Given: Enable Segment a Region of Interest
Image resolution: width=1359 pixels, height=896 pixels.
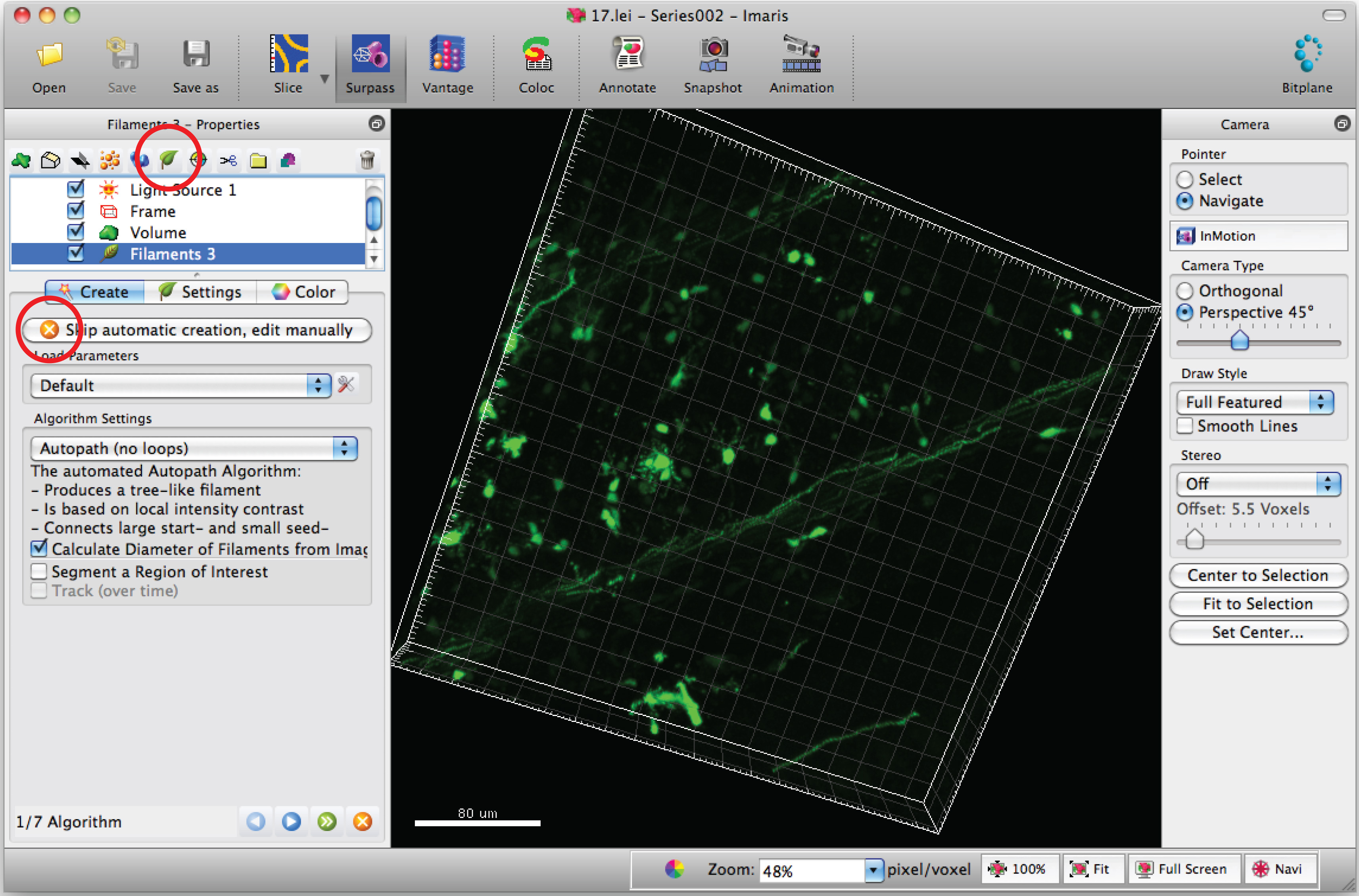Looking at the screenshot, I should (x=39, y=571).
